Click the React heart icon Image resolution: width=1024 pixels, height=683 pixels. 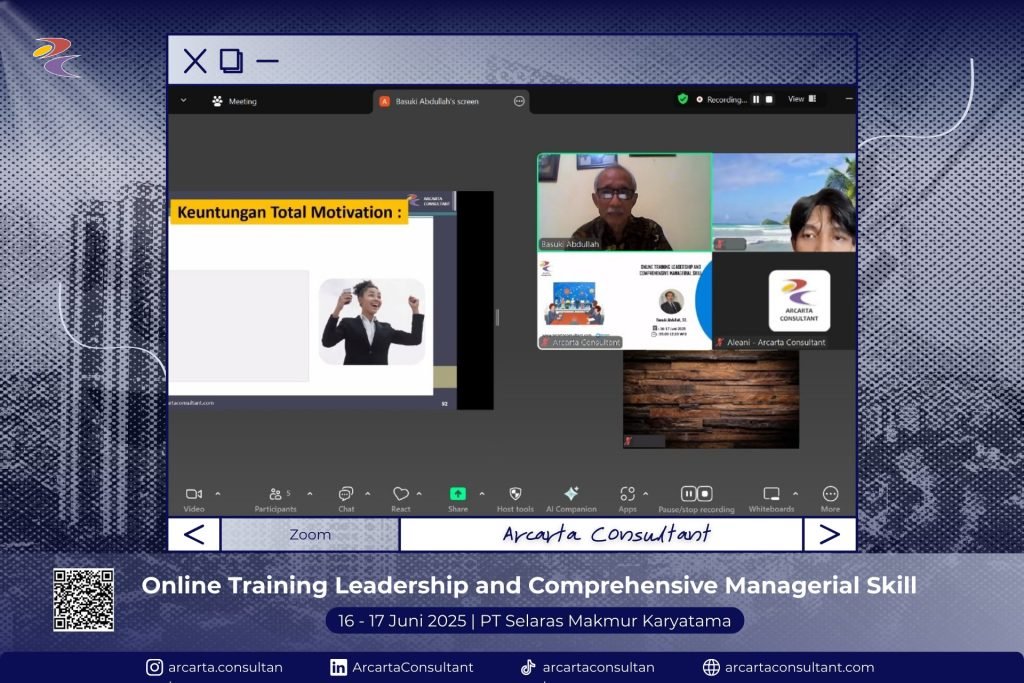point(400,494)
